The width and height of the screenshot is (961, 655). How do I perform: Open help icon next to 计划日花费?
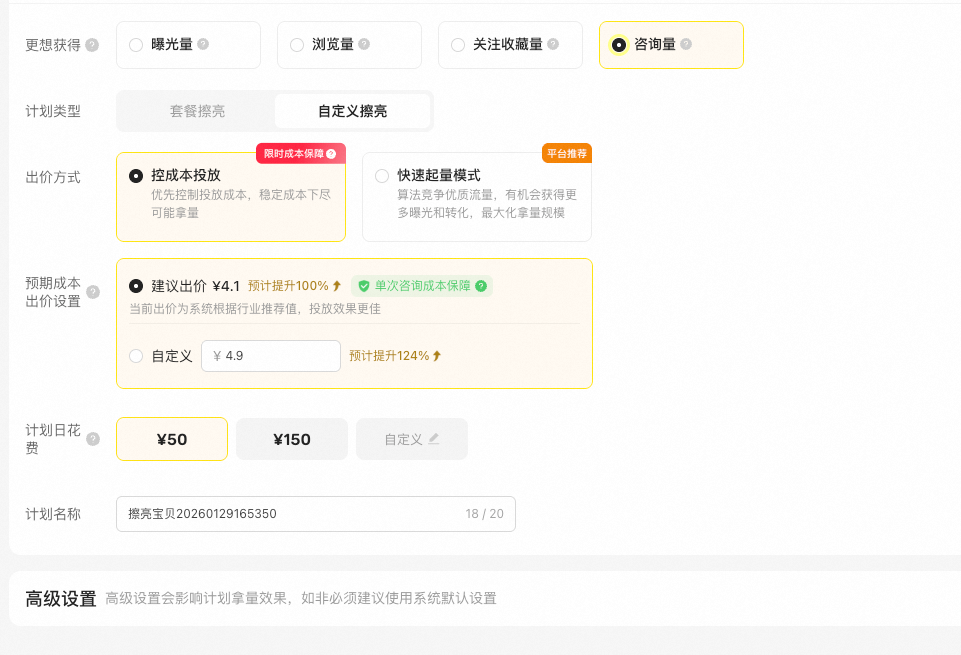(x=93, y=439)
